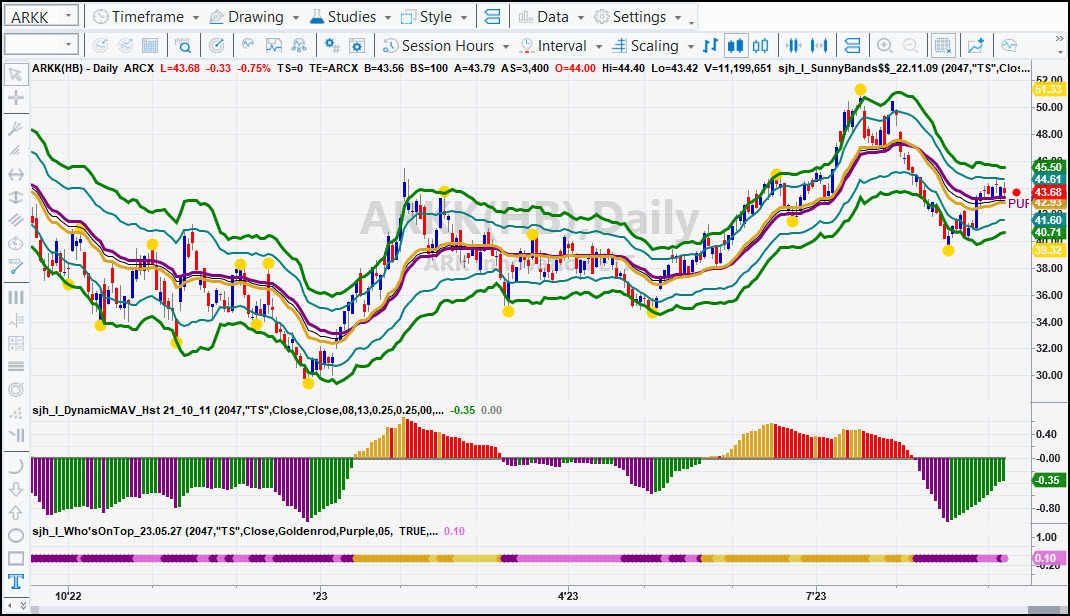
Task: Select the rectangle drawing tool
Action: (x=15, y=559)
